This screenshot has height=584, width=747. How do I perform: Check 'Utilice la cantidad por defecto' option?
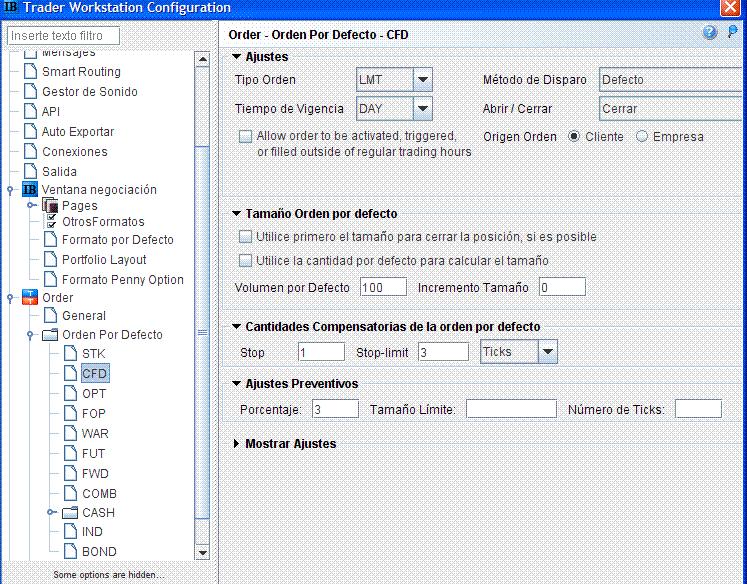click(x=245, y=261)
